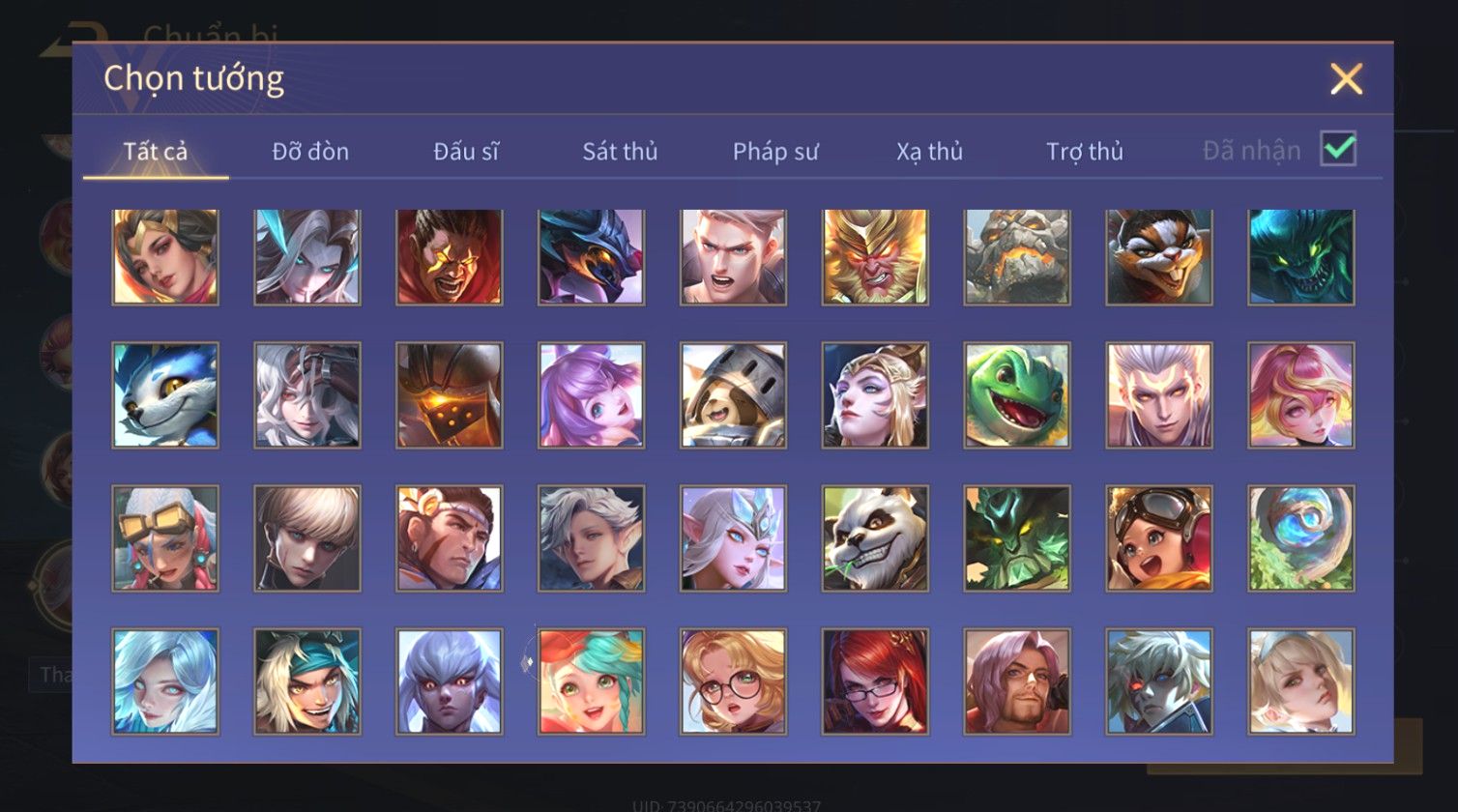Choose the rock golem hero portrait

pos(1017,256)
